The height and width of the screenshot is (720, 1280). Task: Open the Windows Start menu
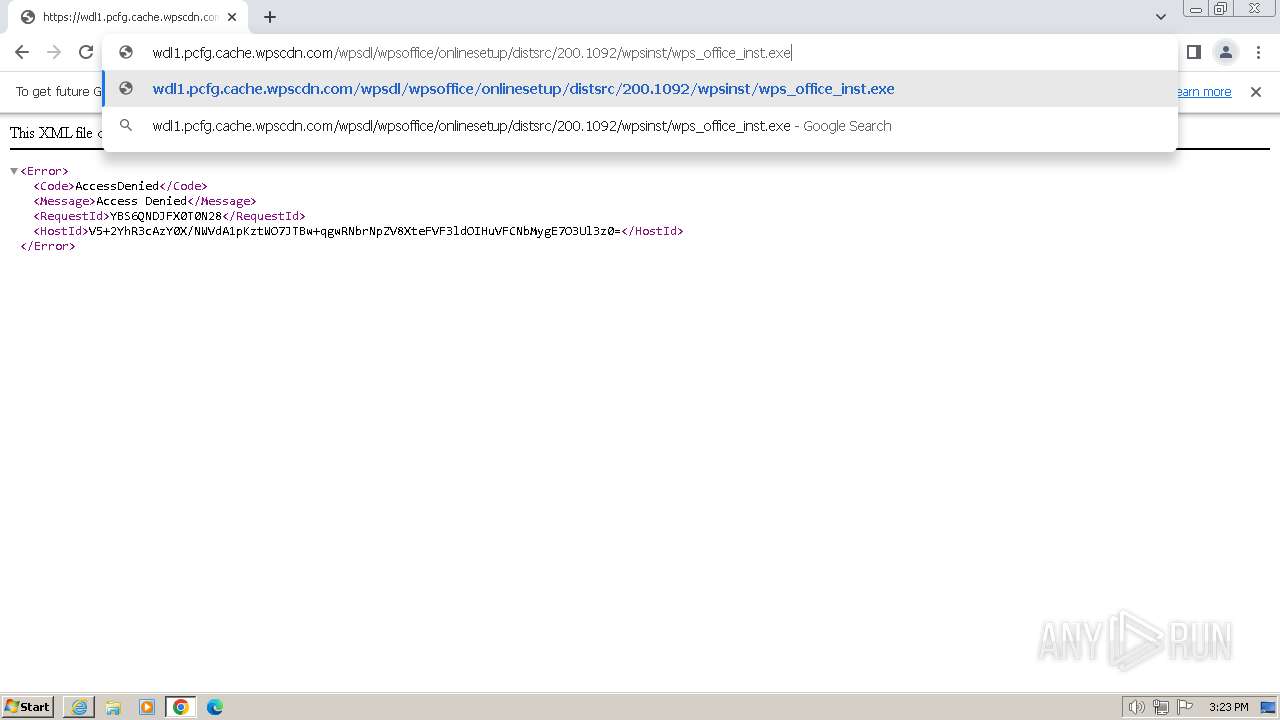pos(28,707)
